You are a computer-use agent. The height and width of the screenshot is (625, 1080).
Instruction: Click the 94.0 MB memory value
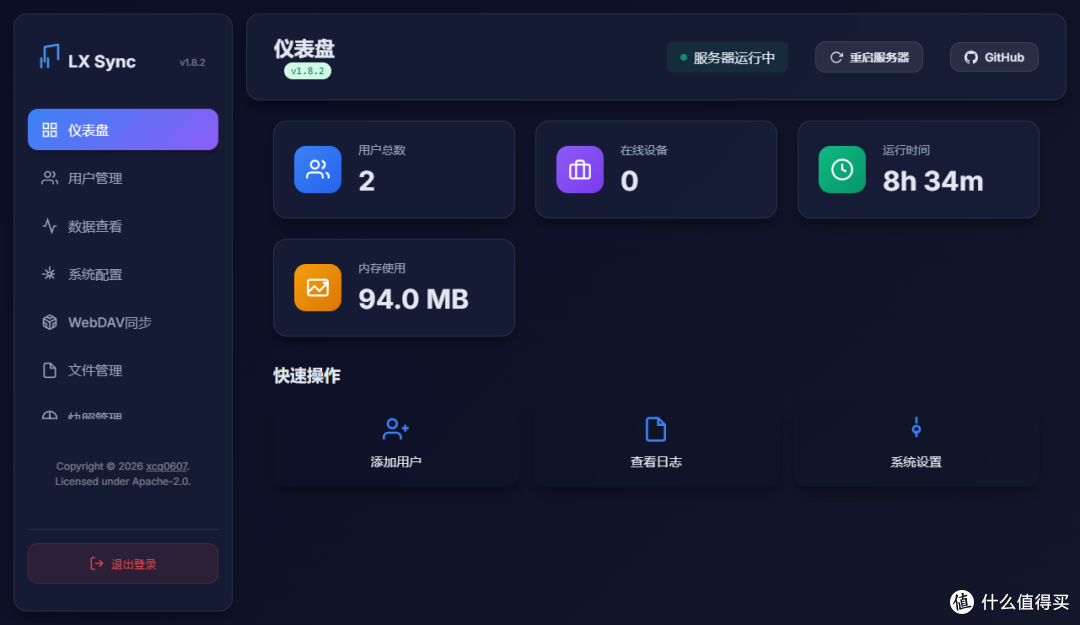(413, 299)
